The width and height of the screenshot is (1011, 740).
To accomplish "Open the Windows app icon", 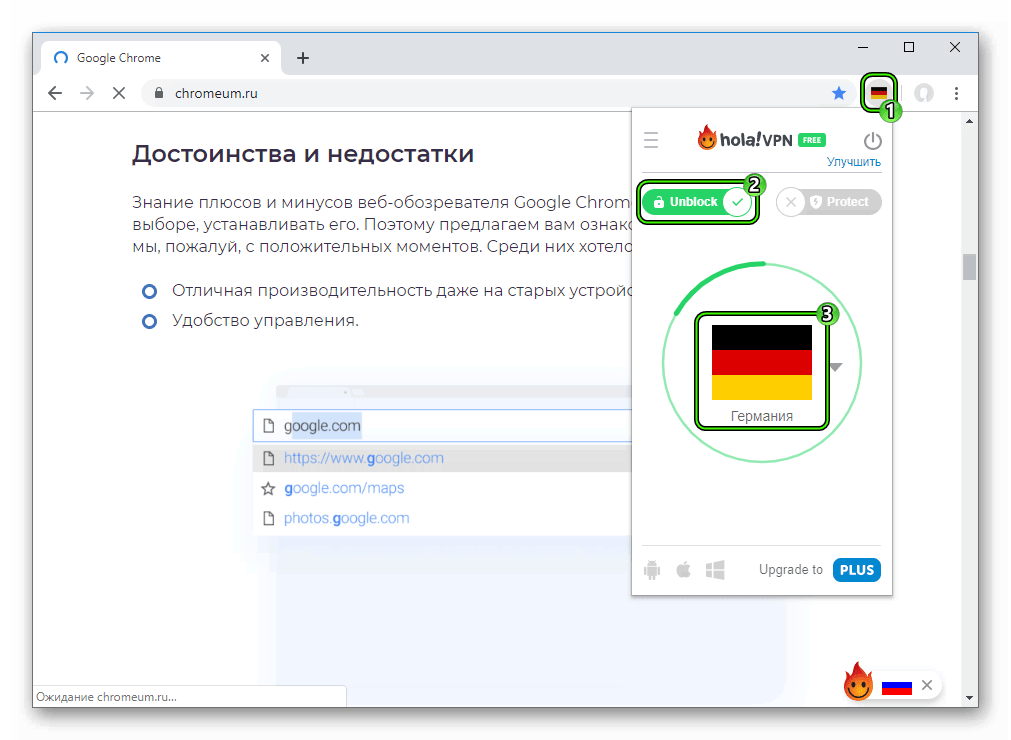I will pyautogui.click(x=715, y=570).
